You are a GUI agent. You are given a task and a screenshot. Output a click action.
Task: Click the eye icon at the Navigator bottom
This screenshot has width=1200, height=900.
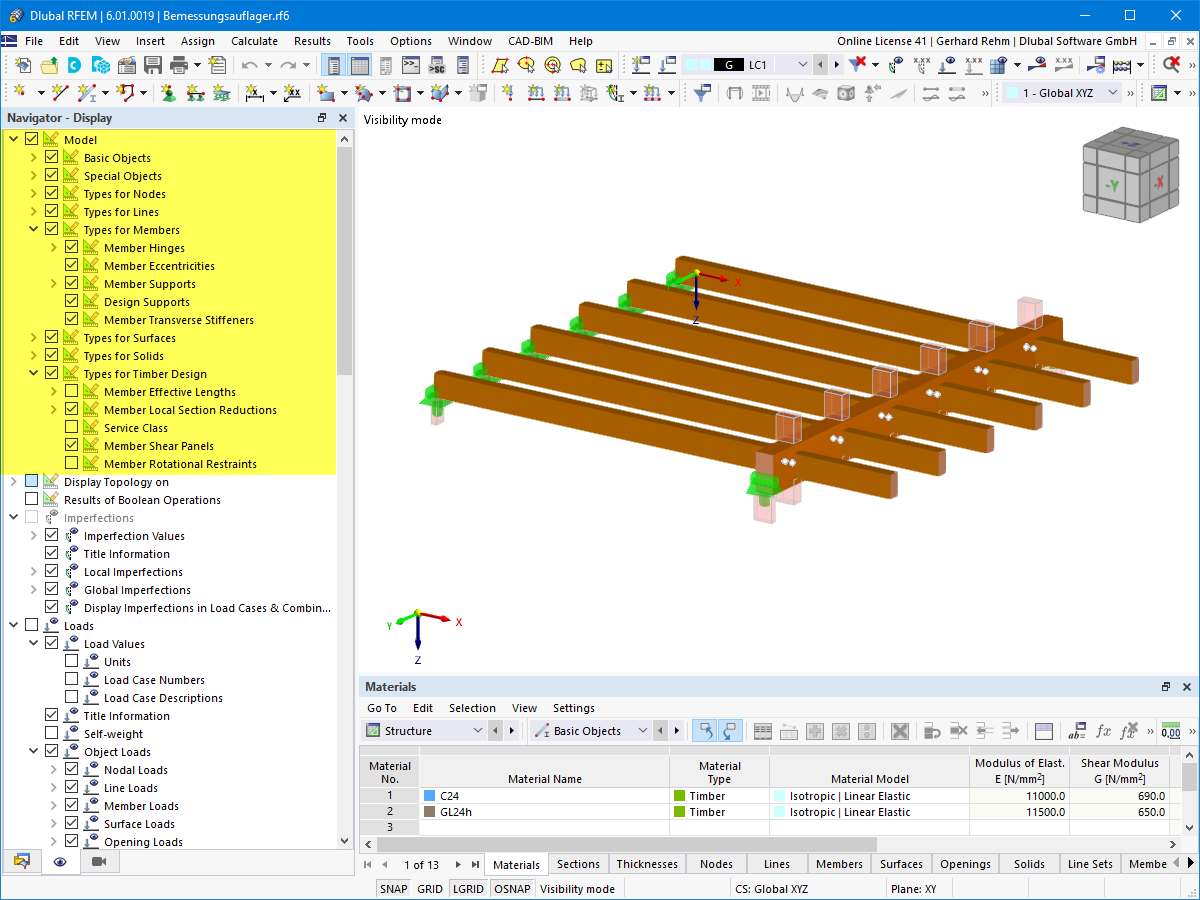point(59,861)
